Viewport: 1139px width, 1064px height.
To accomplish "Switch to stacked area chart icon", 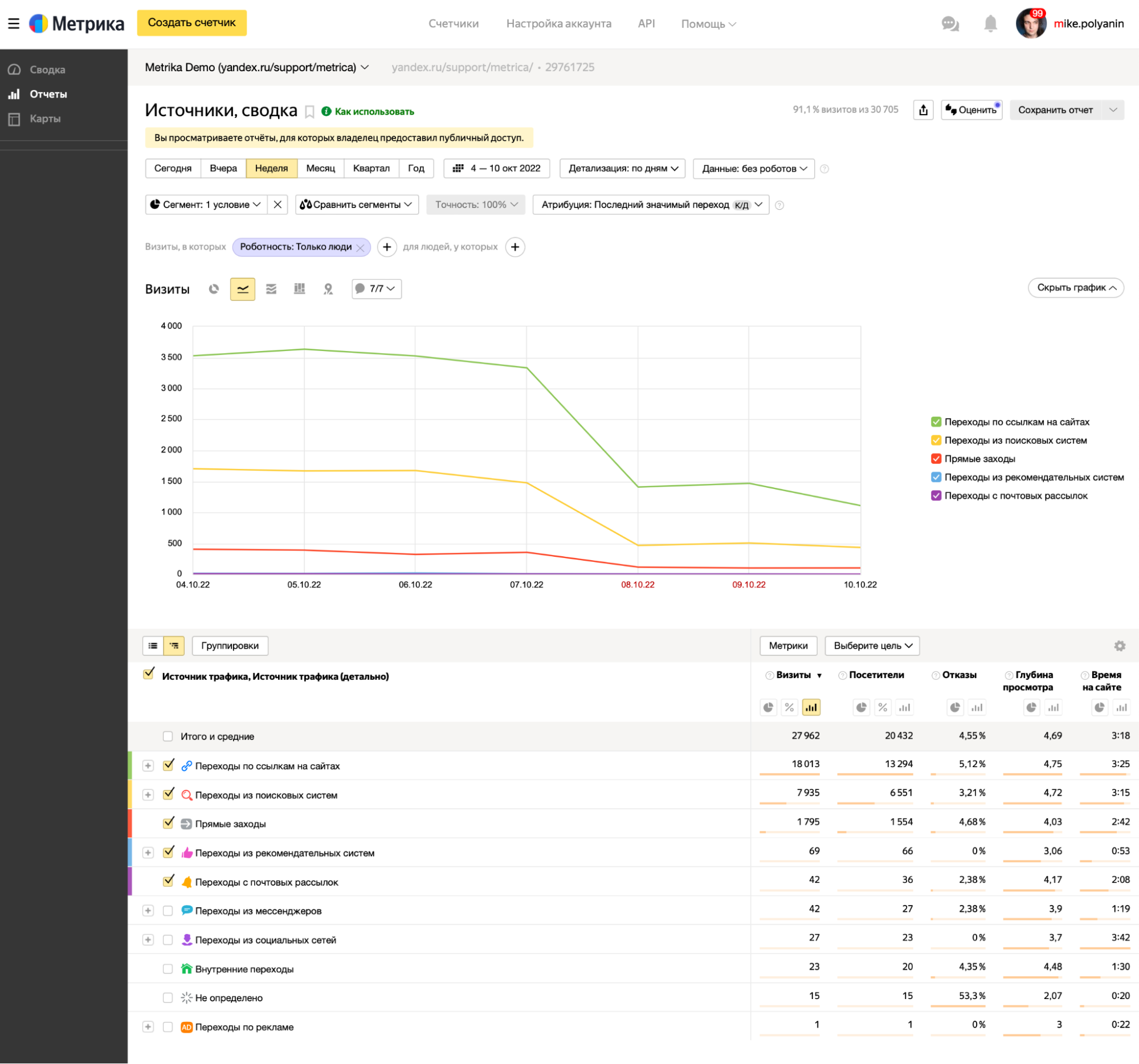I will [271, 289].
